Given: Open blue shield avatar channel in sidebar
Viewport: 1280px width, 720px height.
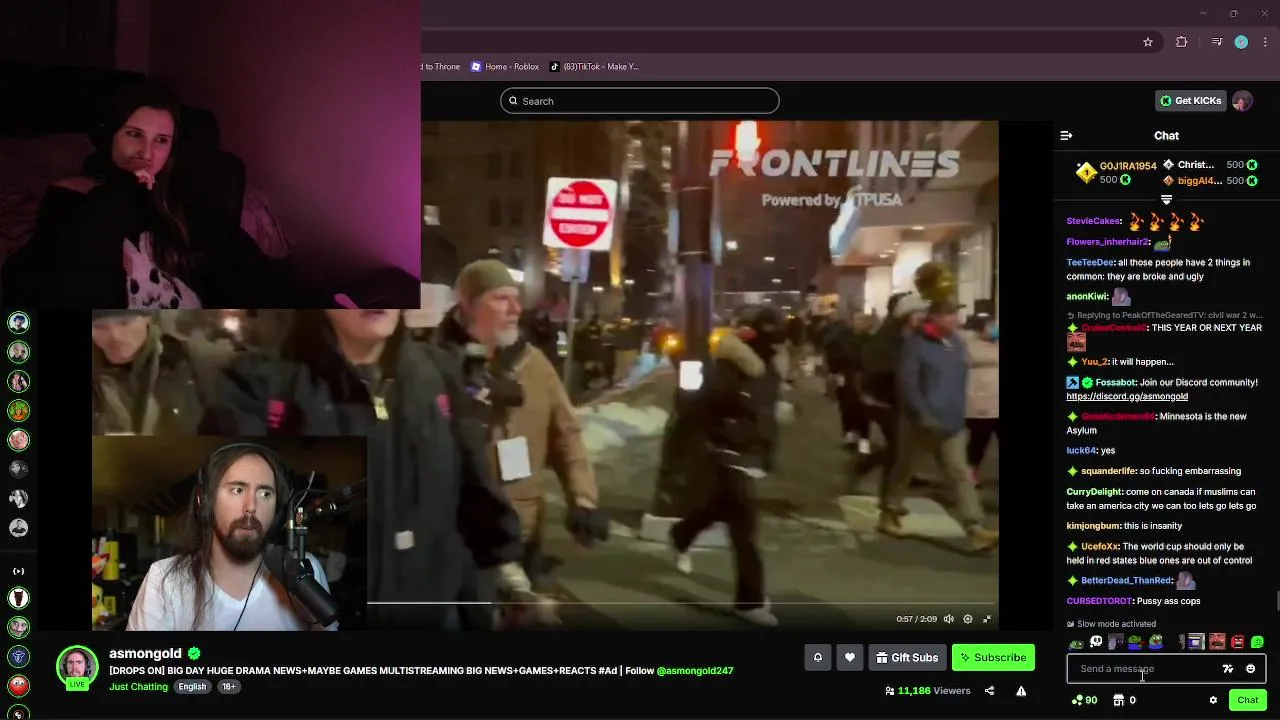Looking at the screenshot, I should (x=18, y=656).
